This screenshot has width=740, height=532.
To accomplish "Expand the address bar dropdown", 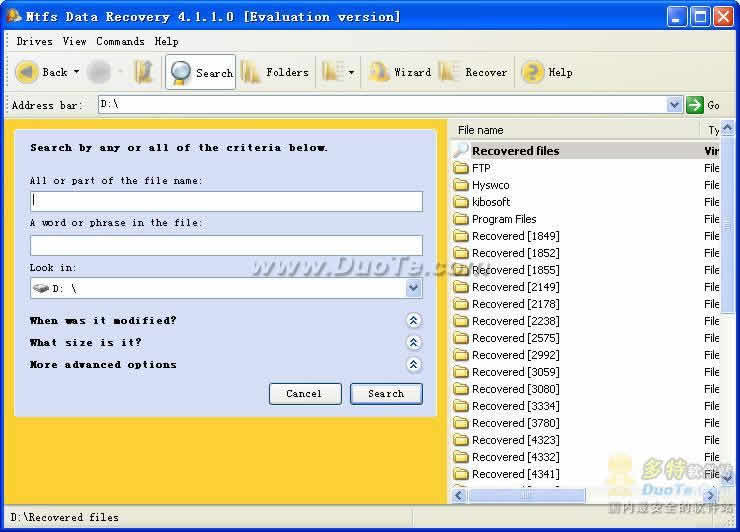I will click(x=674, y=104).
